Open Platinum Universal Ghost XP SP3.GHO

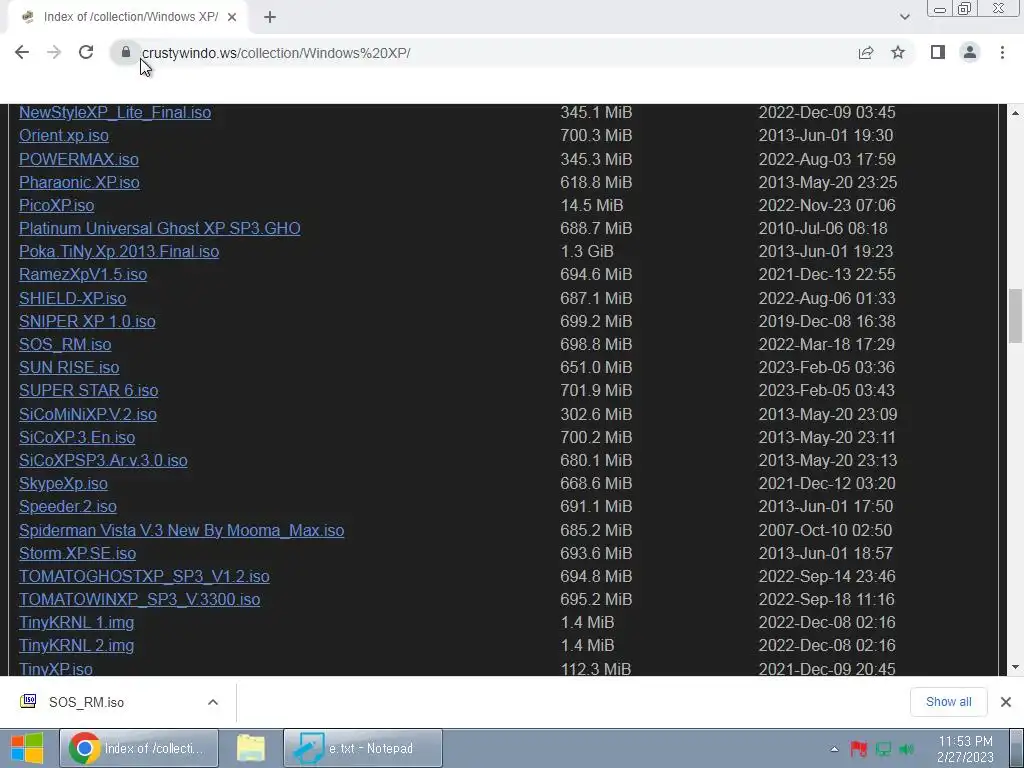point(160,228)
